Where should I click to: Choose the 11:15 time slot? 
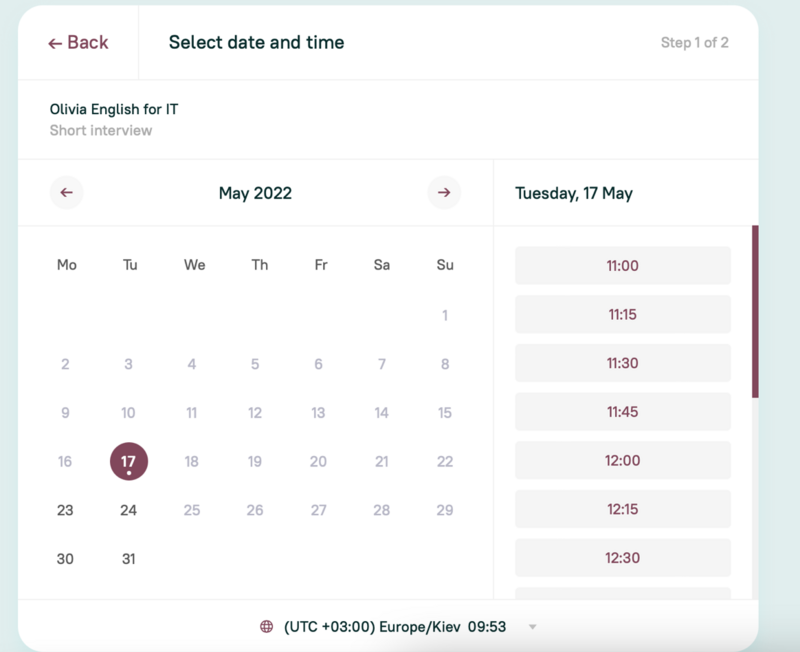click(622, 314)
